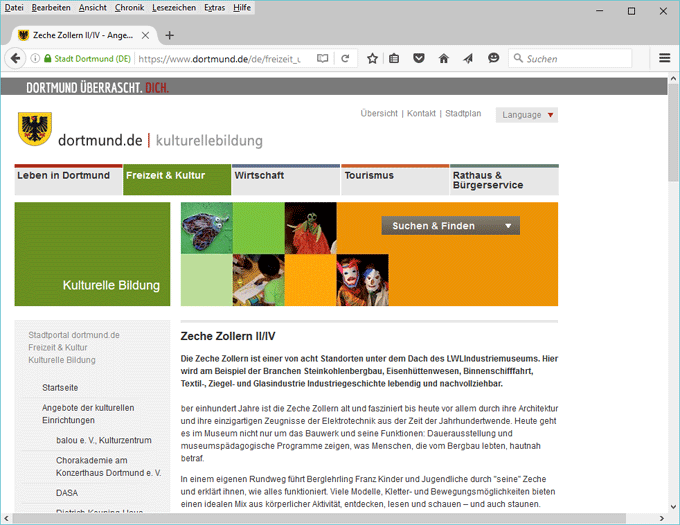This screenshot has height=525, width=680.
Task: Expand the Suchen & Finden dropdown
Action: pyautogui.click(x=450, y=226)
